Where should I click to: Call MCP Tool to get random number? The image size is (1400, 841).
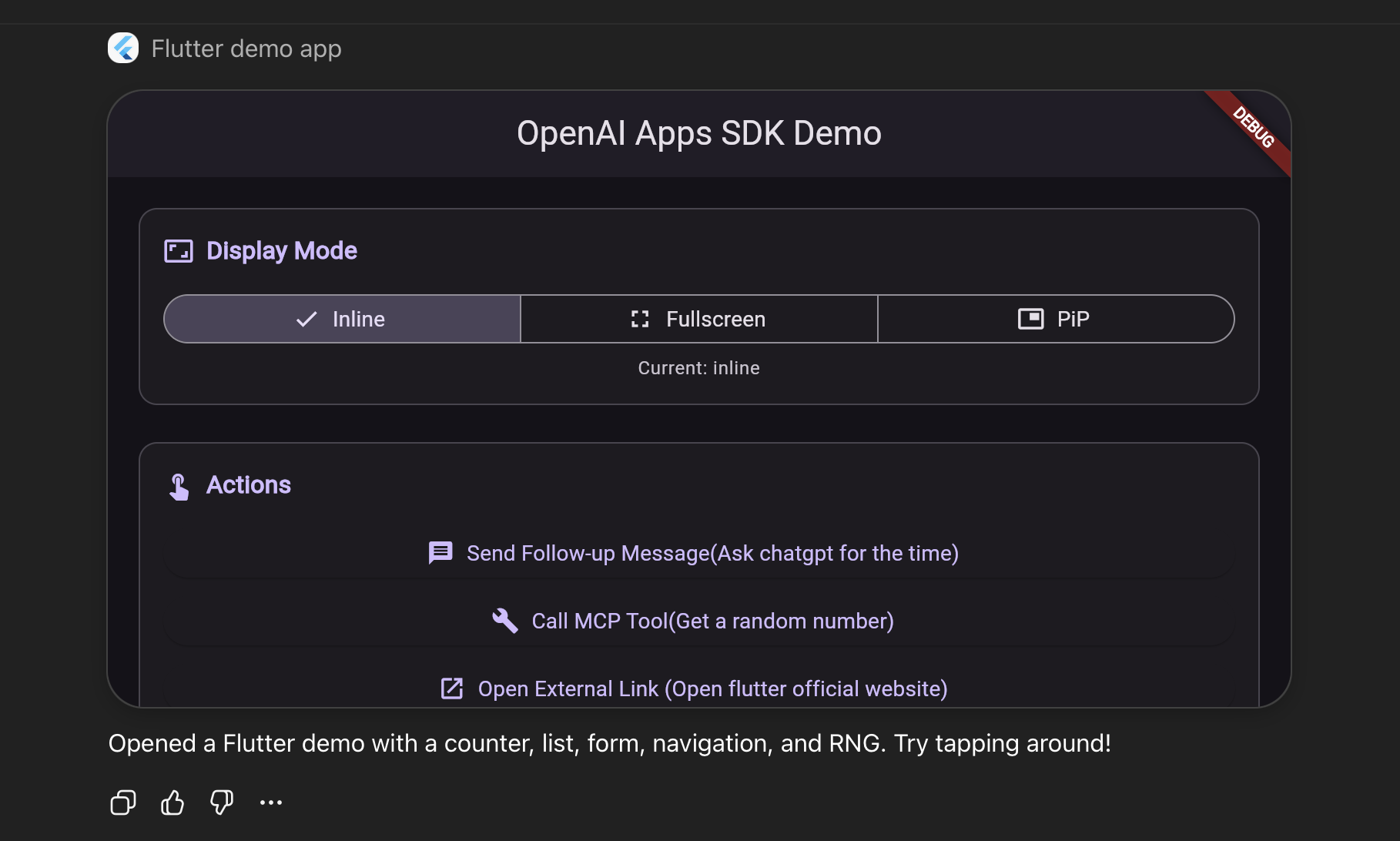coord(699,621)
